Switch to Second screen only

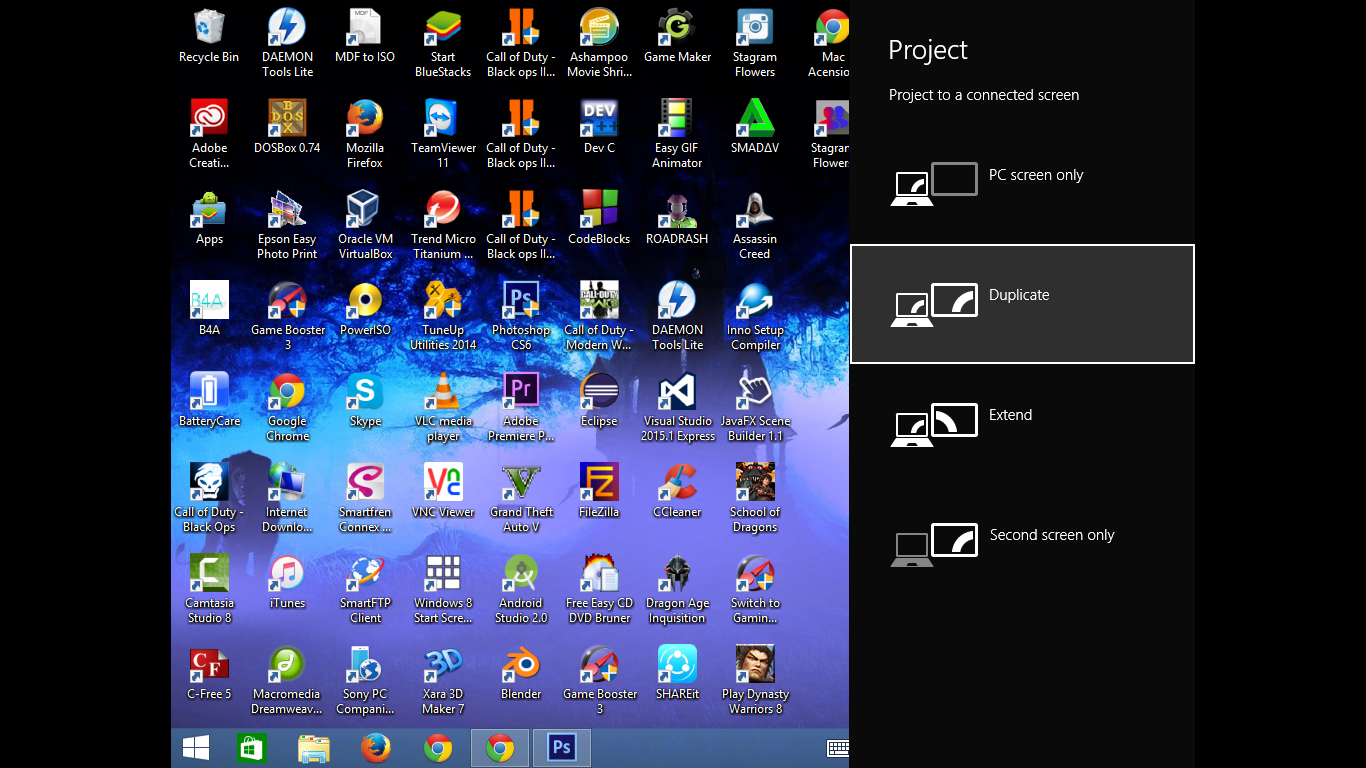coord(1022,544)
